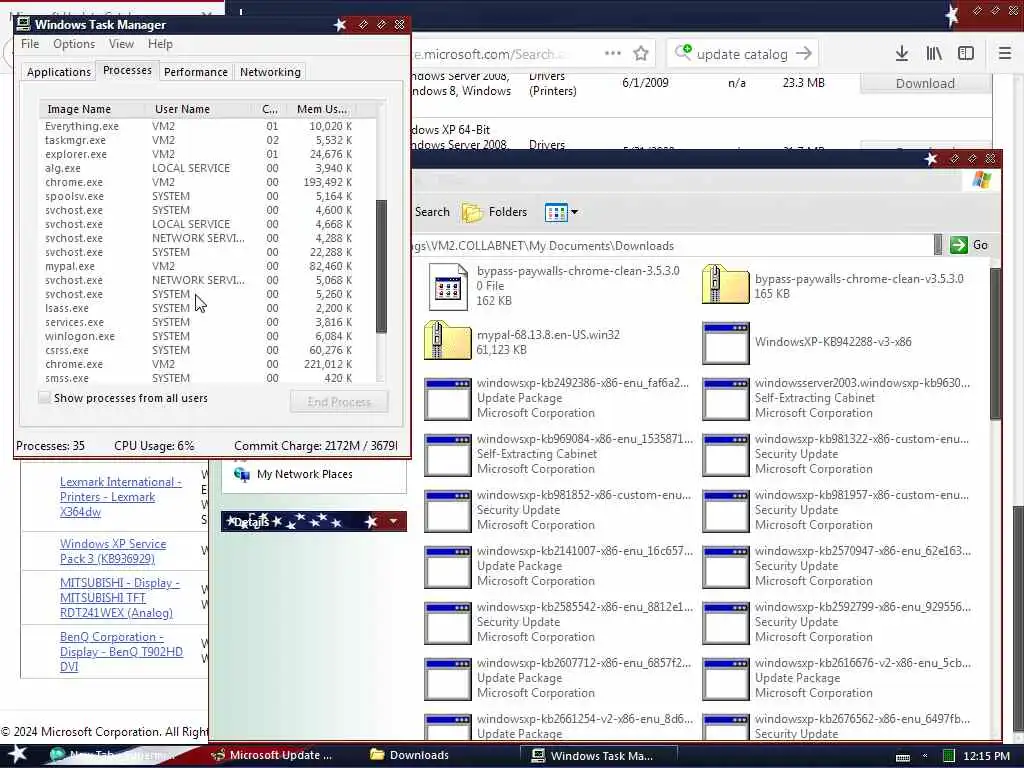Select the windowsxp-kb2492386-x86-enu file icon
Screen dimensions: 1024x768
click(x=447, y=398)
